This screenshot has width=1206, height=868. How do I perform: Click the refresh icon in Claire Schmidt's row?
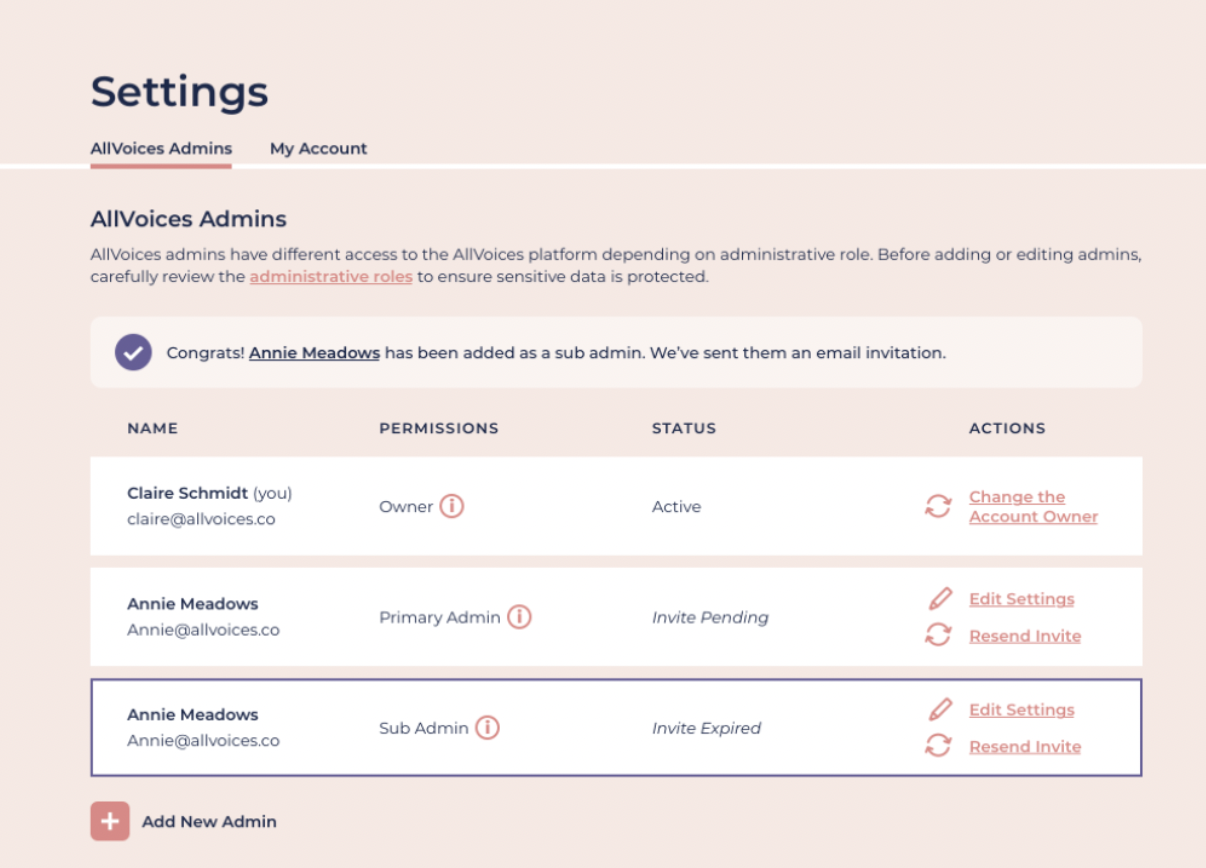[938, 506]
